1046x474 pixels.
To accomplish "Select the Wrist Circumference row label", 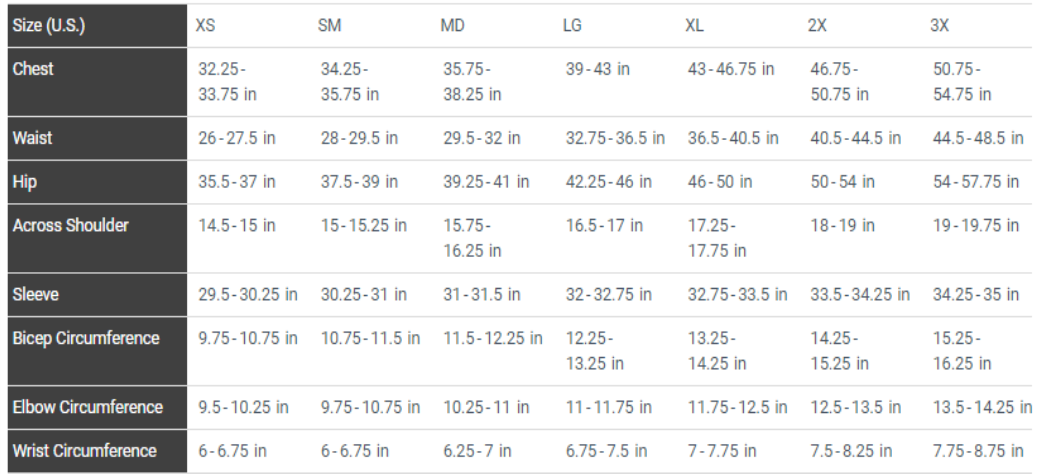I will pos(84,451).
